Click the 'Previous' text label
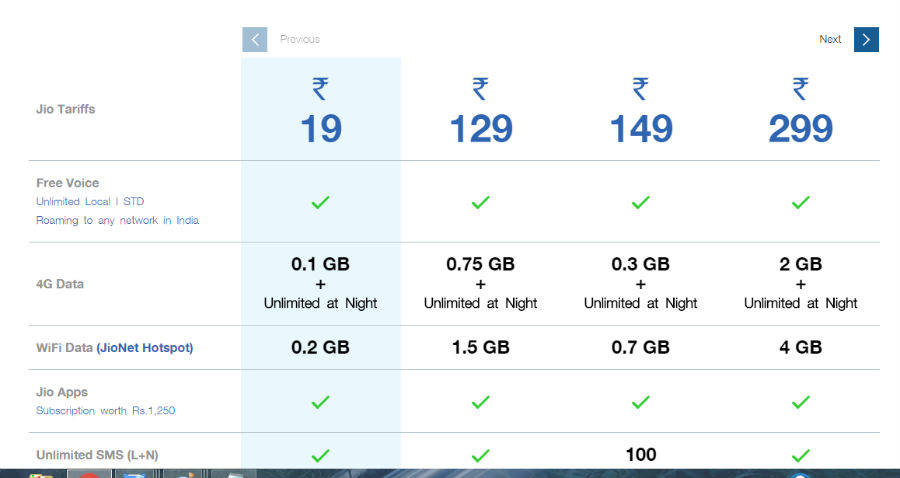 click(300, 39)
